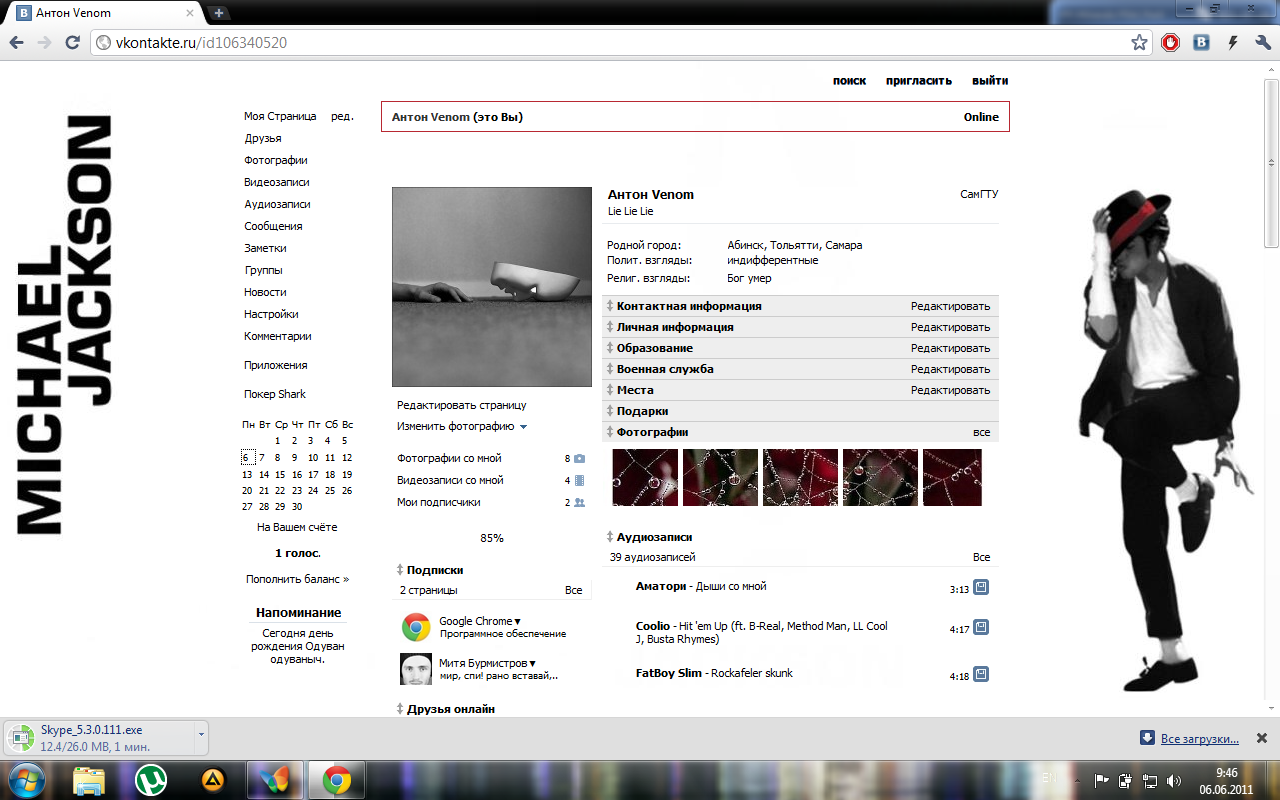Save the Аматори track via its icon
Image resolution: width=1280 pixels, height=800 pixels.
point(981,587)
